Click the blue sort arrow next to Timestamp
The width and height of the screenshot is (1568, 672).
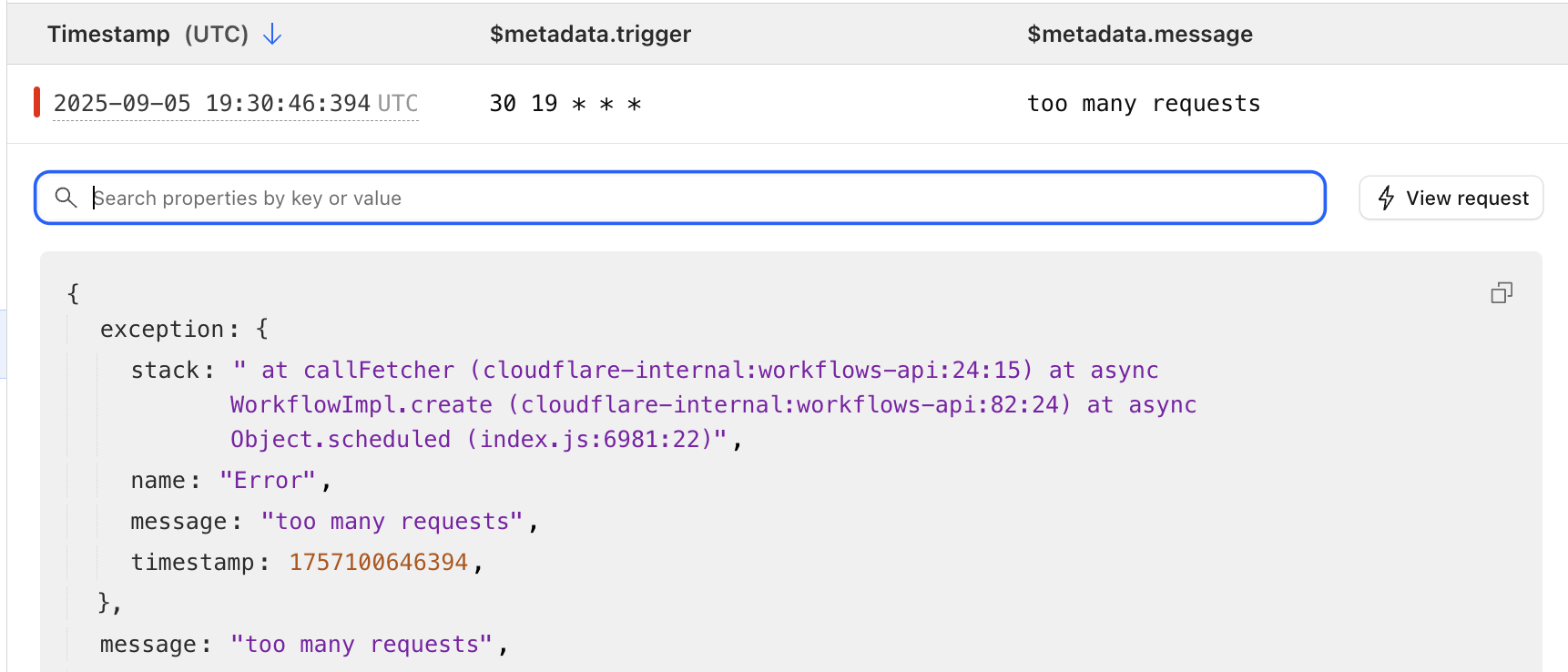pos(272,34)
